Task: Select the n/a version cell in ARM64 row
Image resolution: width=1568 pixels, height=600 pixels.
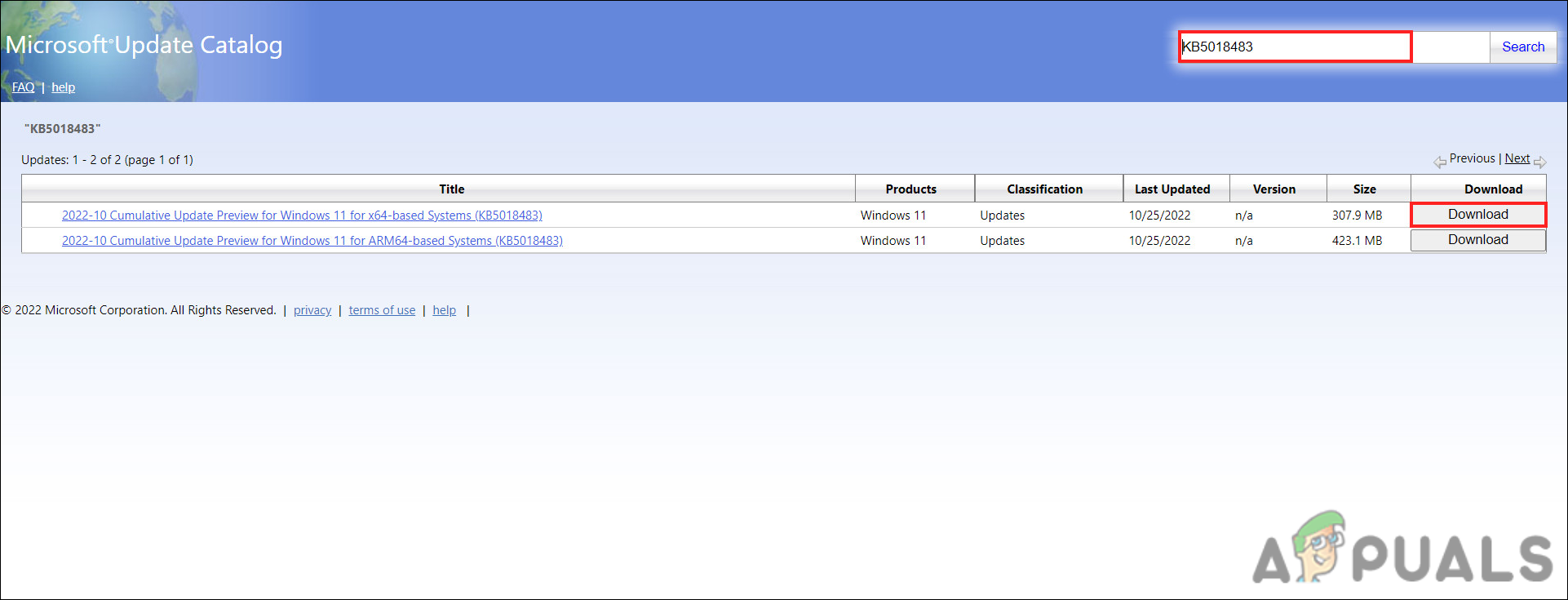Action: 1244,241
